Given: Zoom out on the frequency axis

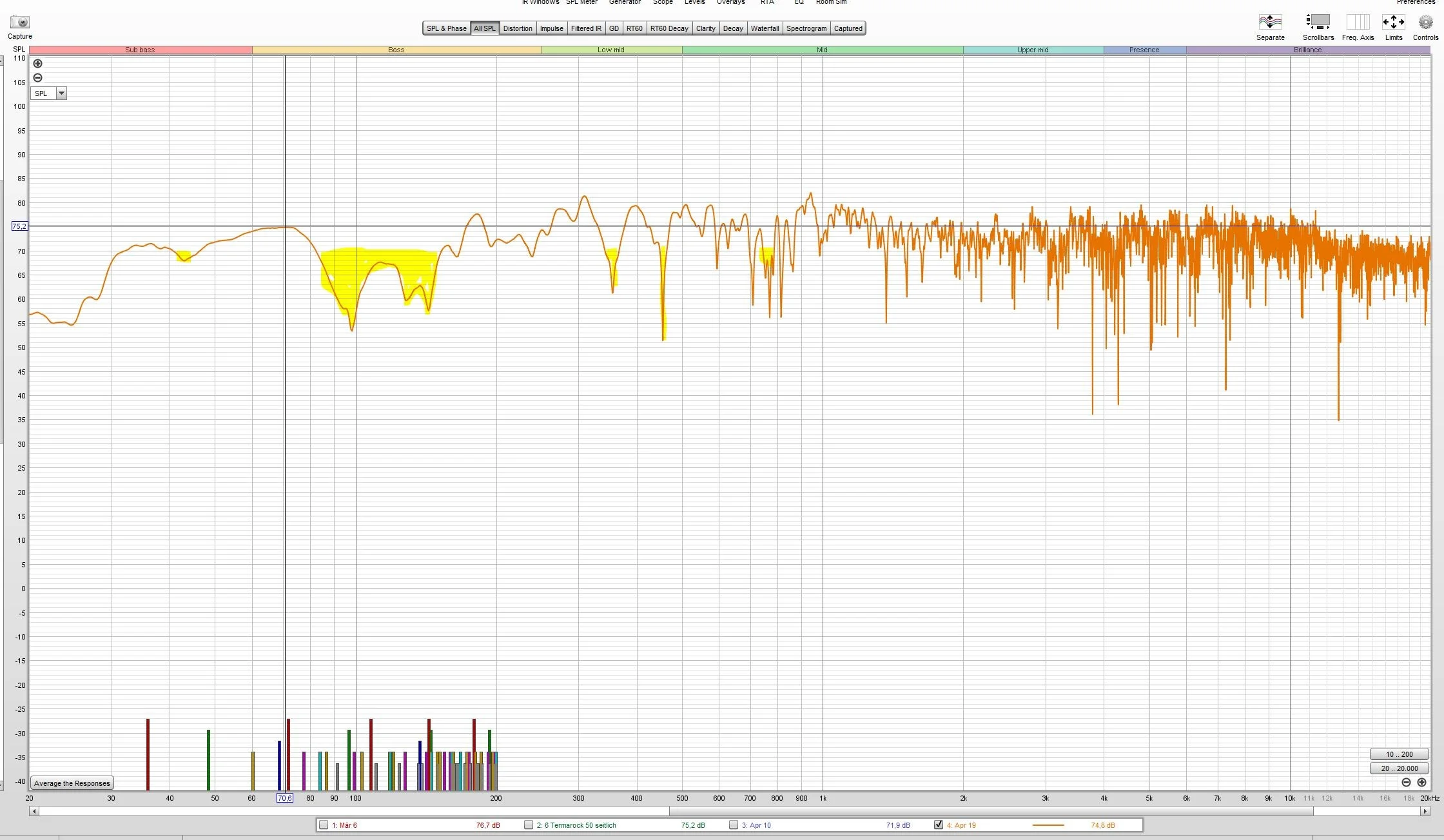Looking at the screenshot, I should 1406,782.
